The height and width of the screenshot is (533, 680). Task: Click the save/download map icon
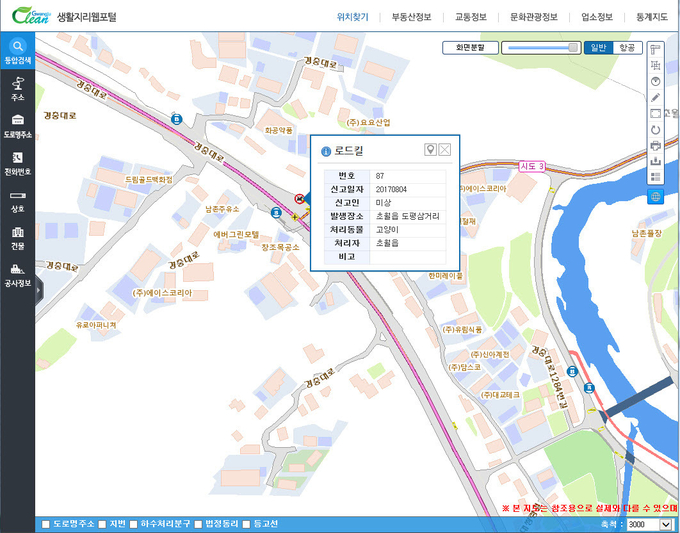point(655,161)
